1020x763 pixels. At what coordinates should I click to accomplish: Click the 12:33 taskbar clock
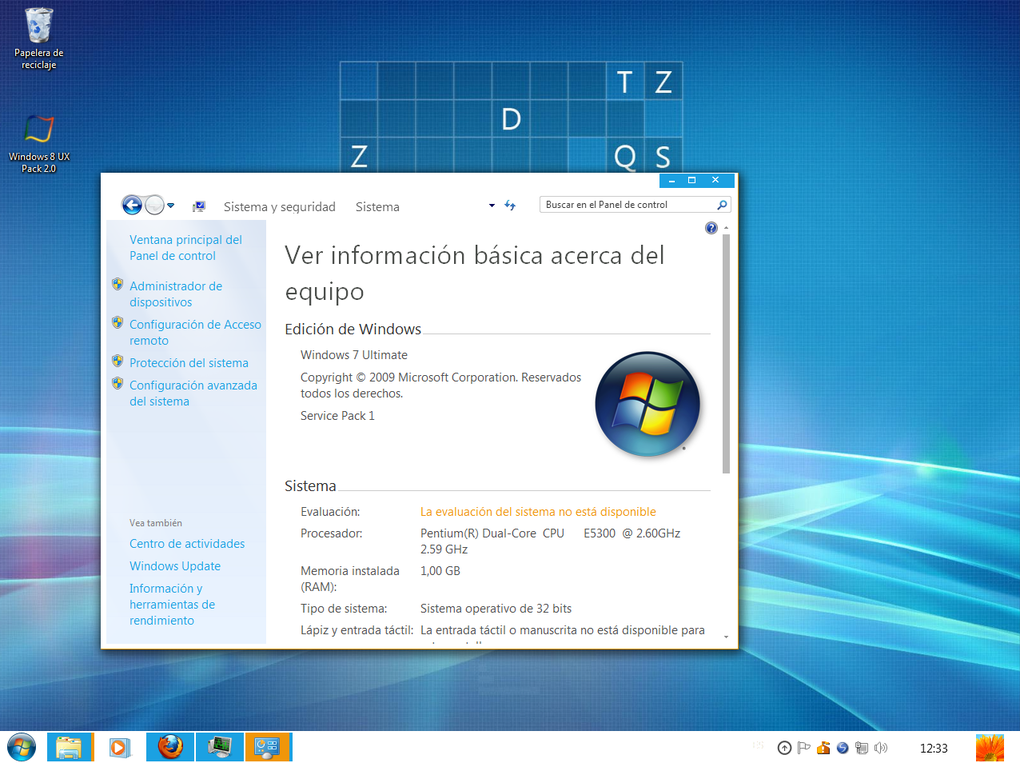click(933, 749)
